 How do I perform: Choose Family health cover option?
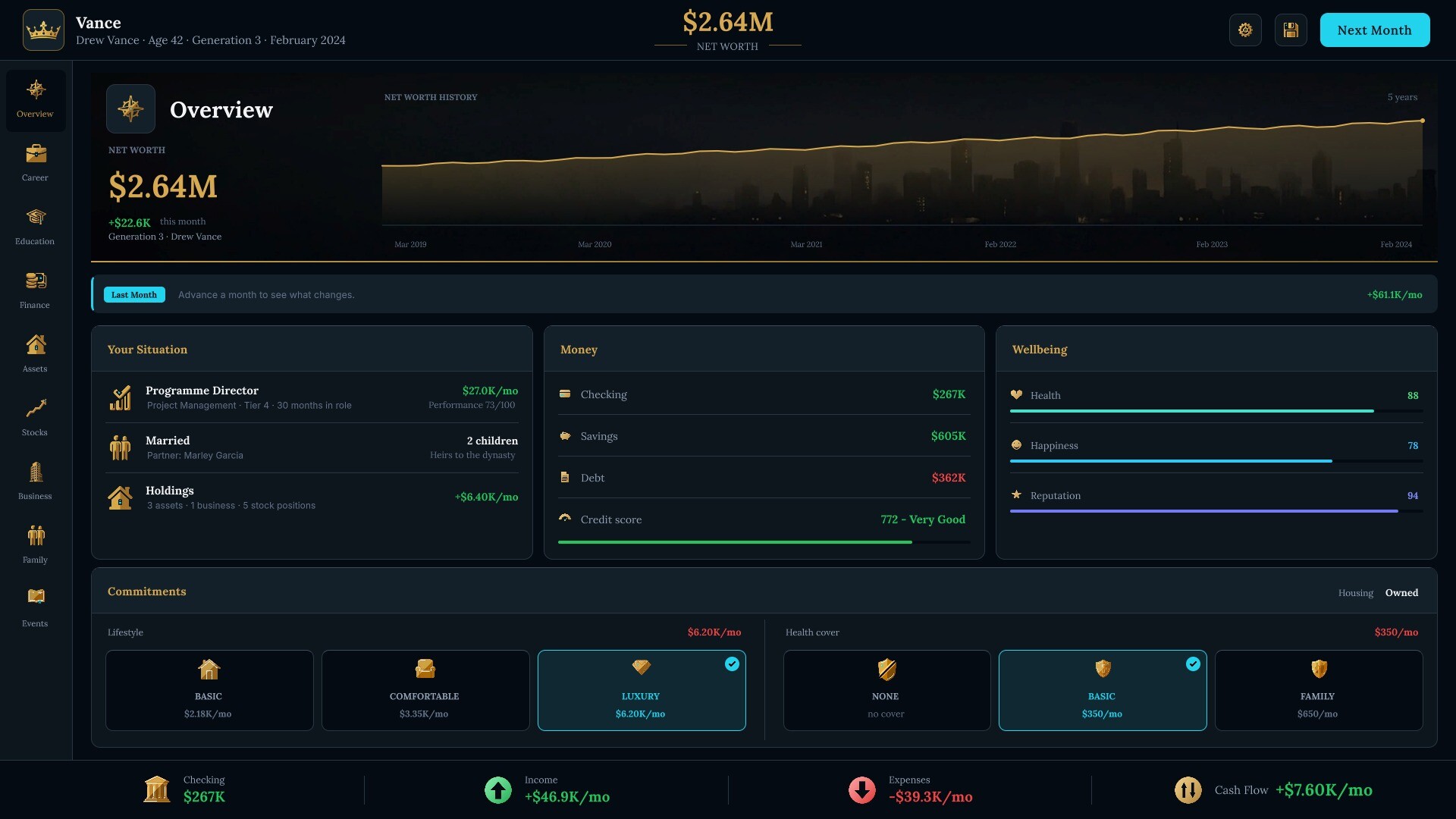pos(1319,690)
